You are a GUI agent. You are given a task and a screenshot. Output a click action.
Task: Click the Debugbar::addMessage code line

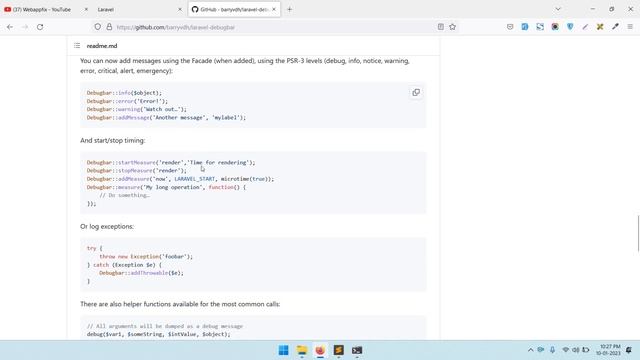point(166,118)
